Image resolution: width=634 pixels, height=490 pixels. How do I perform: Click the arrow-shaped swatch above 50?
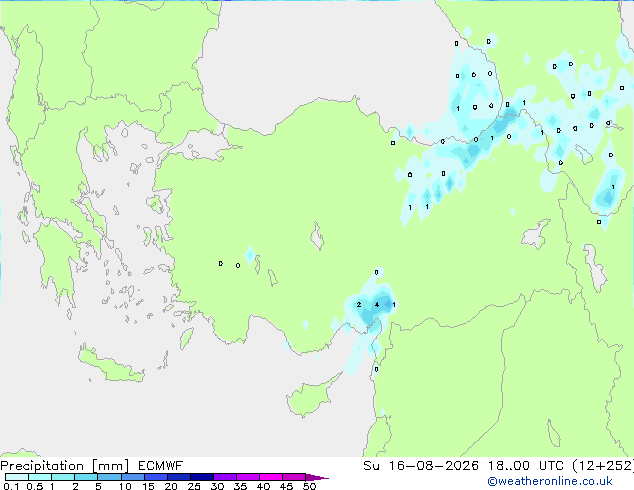click(x=315, y=477)
